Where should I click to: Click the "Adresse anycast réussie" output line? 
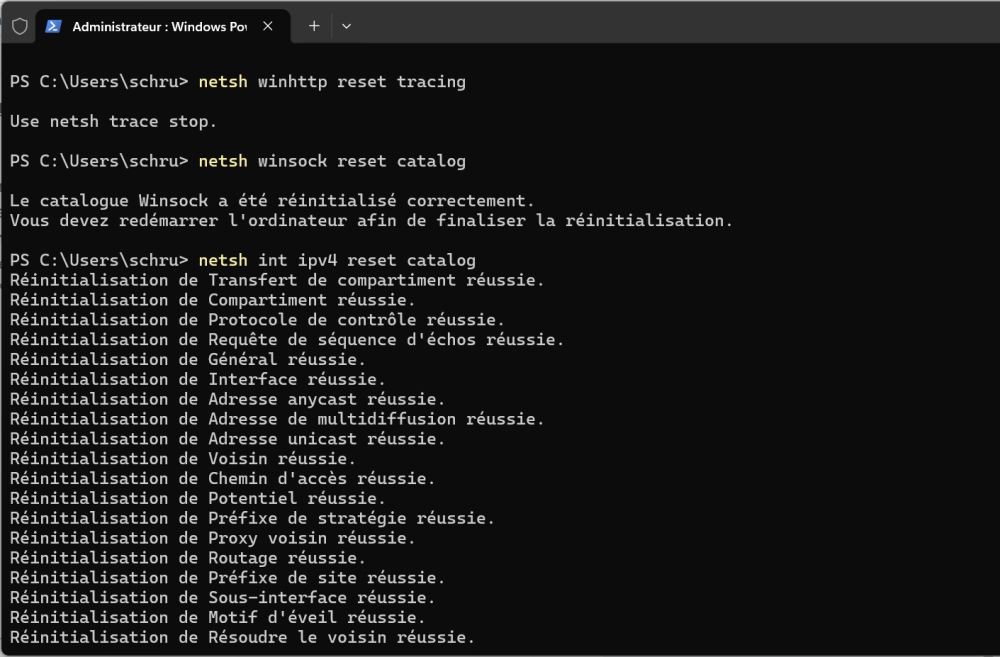[228, 399]
